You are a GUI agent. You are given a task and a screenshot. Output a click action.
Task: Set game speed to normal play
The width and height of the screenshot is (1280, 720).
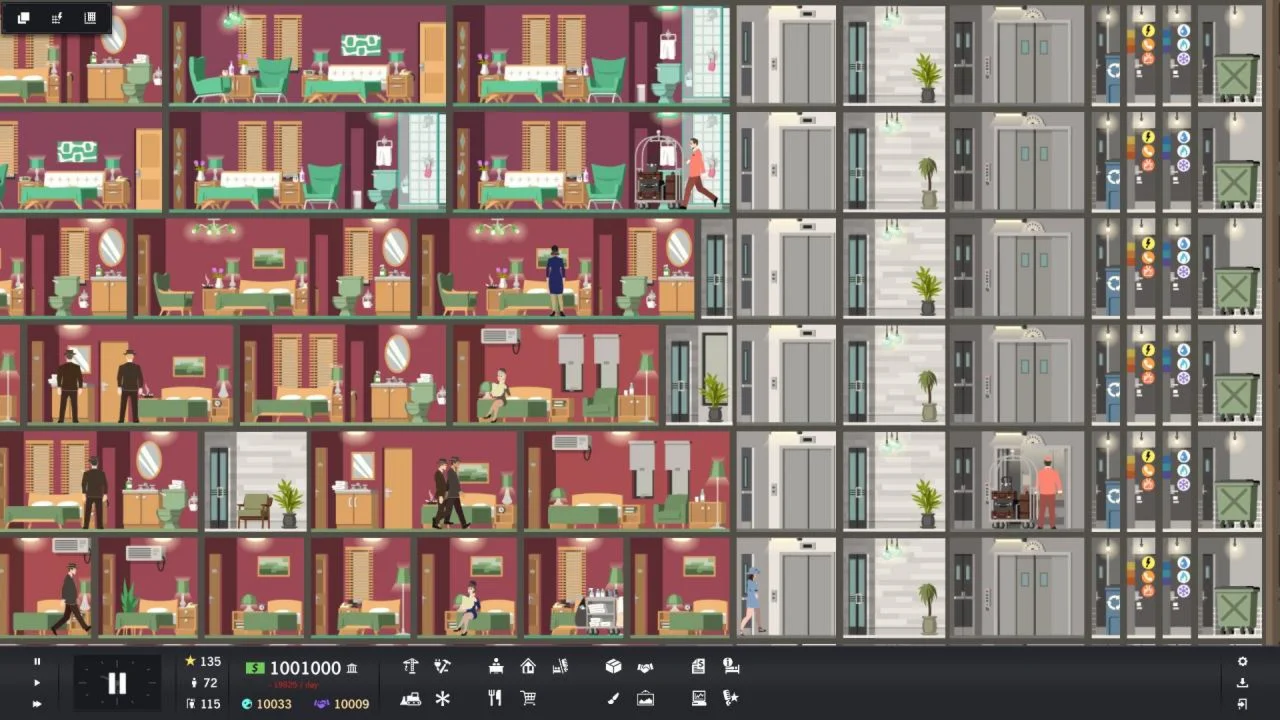pos(38,683)
